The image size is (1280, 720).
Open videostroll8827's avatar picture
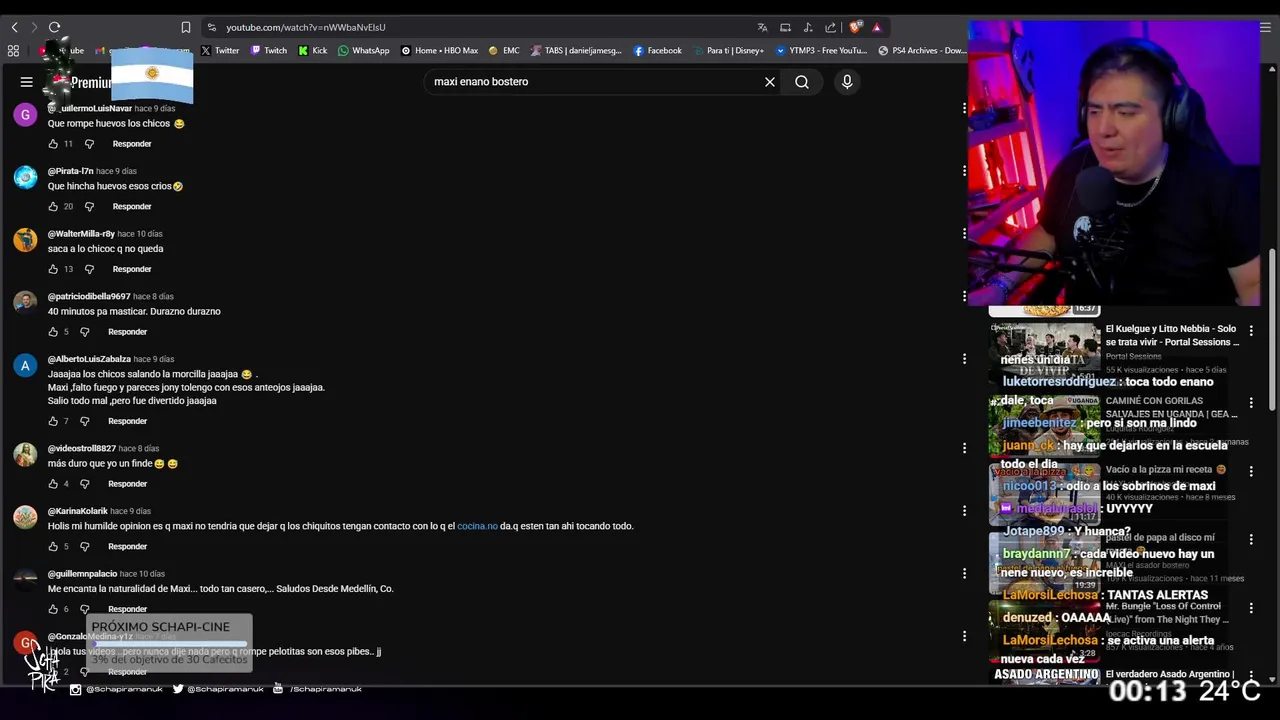[x=25, y=455]
